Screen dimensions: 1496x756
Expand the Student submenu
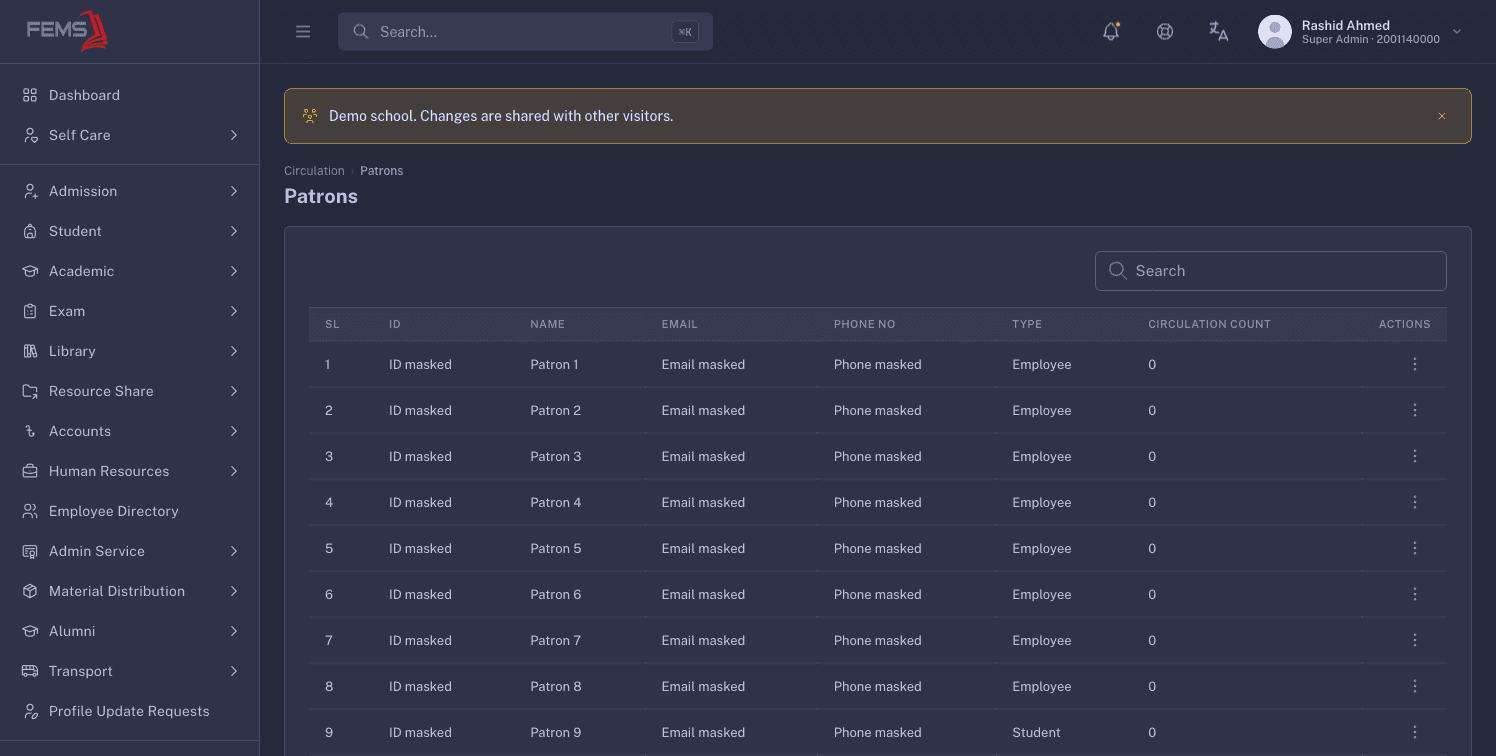click(130, 231)
